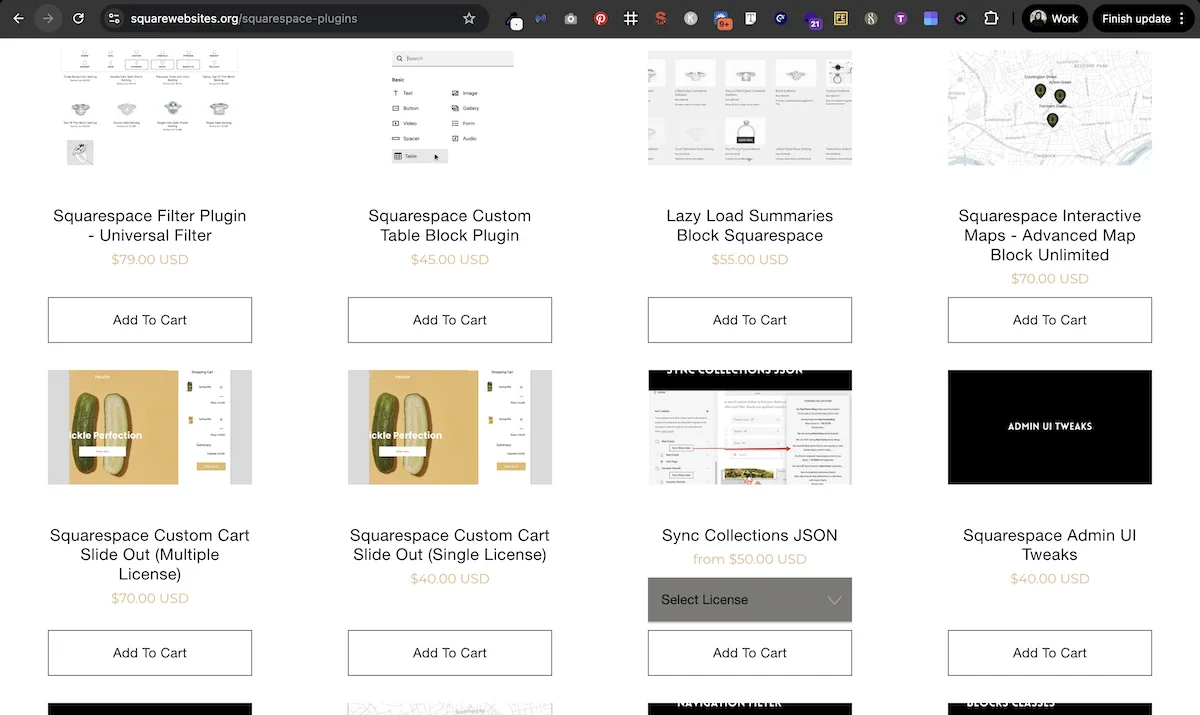Open the Custom Table Block product thumbnail
This screenshot has height=715, width=1200.
(450, 108)
